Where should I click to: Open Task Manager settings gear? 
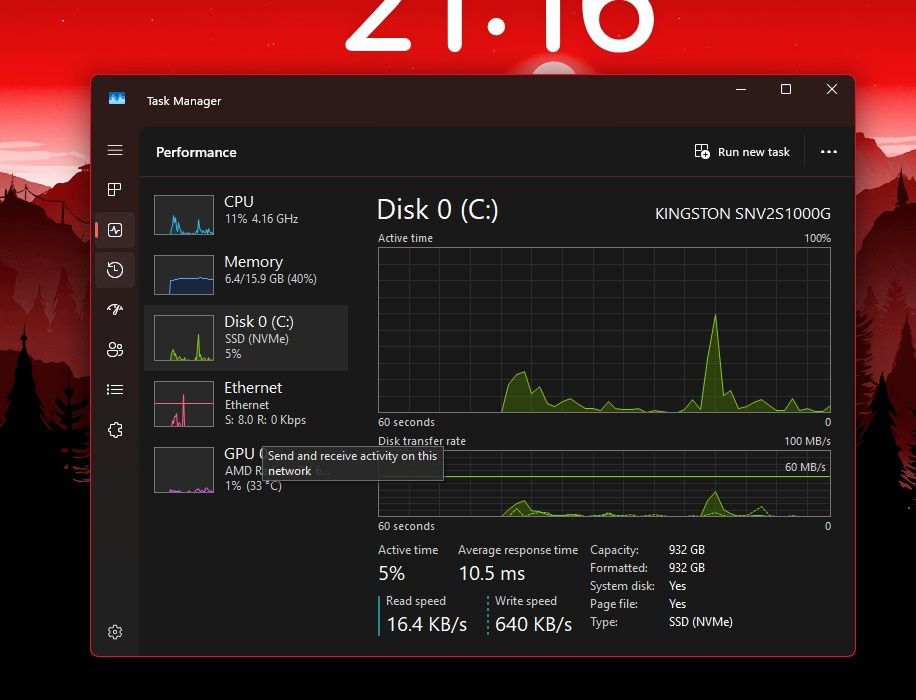(x=115, y=632)
